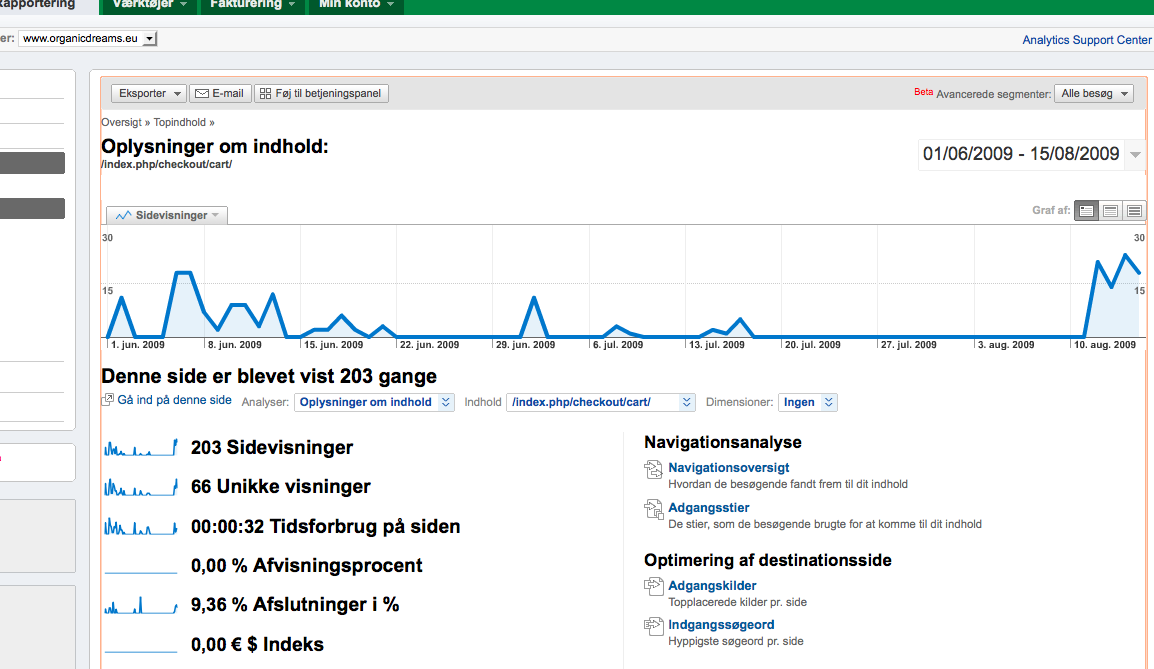Open the Min konto menu

pos(356,5)
